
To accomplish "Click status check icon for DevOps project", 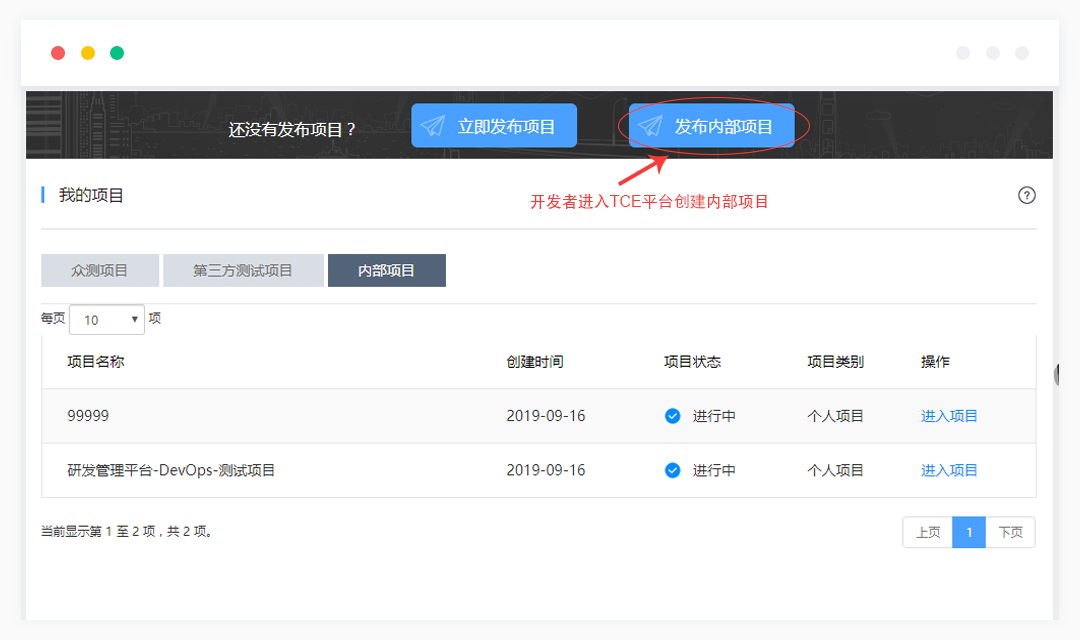I will click(x=673, y=470).
